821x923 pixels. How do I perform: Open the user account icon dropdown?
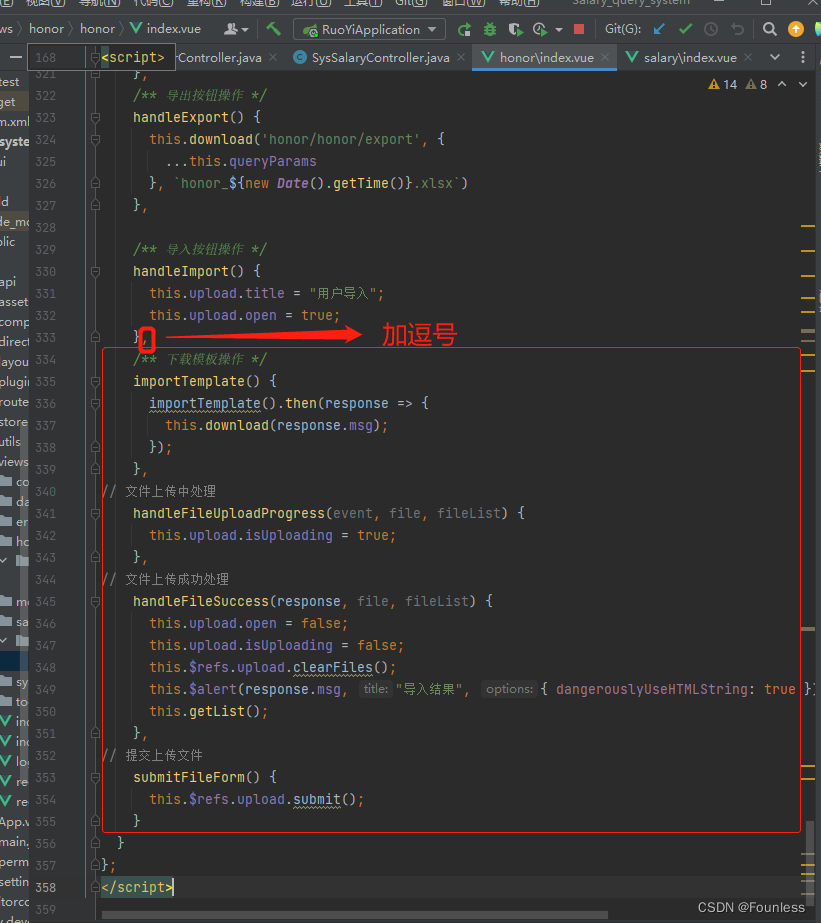tap(236, 29)
